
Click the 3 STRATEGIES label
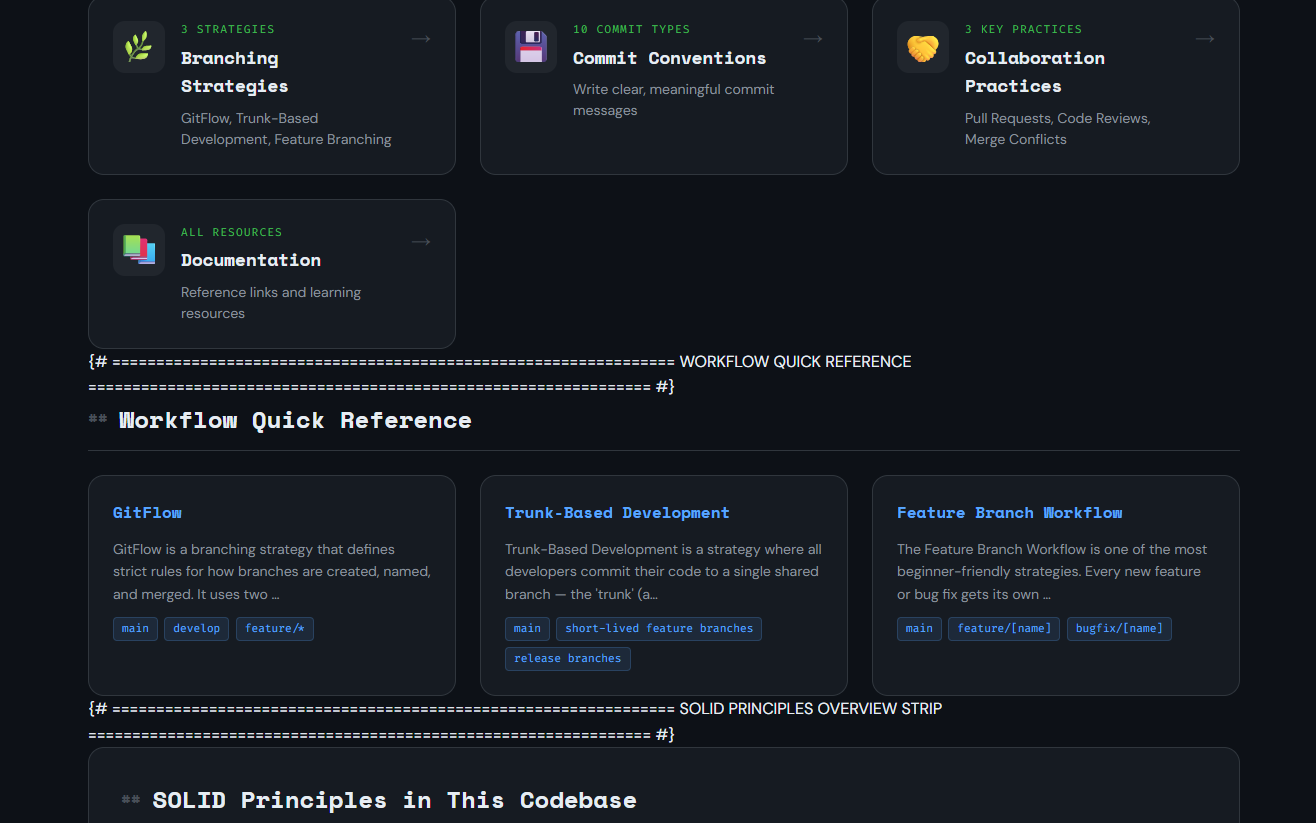[x=228, y=29]
